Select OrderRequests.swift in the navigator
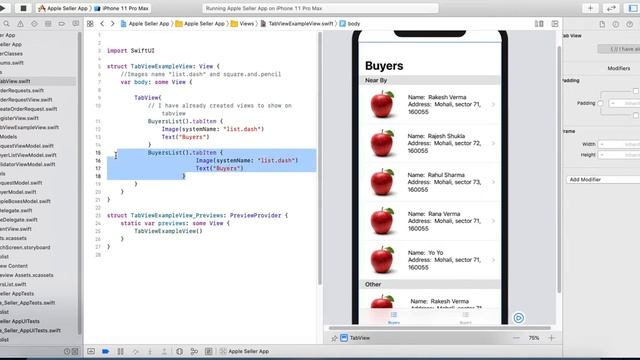640x360 pixels. pyautogui.click(x=22, y=90)
